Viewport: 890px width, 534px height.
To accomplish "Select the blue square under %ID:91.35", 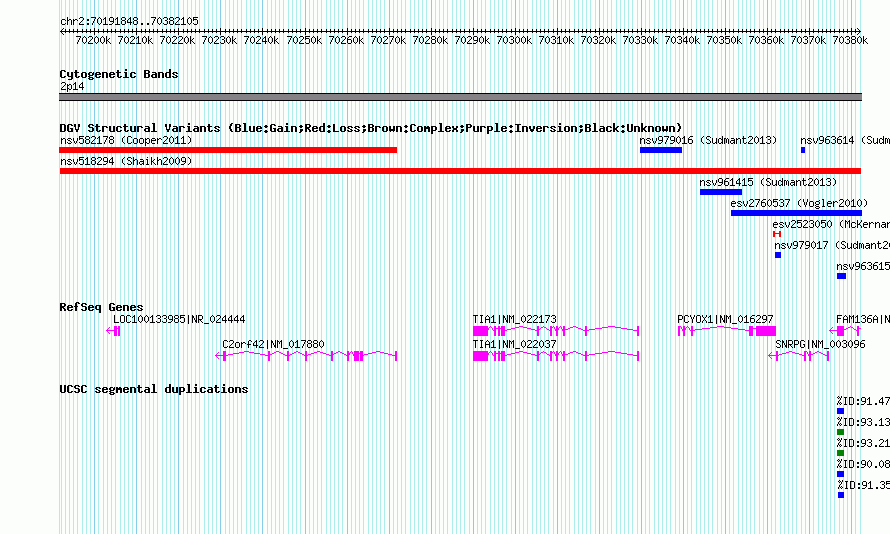I will click(x=841, y=495).
